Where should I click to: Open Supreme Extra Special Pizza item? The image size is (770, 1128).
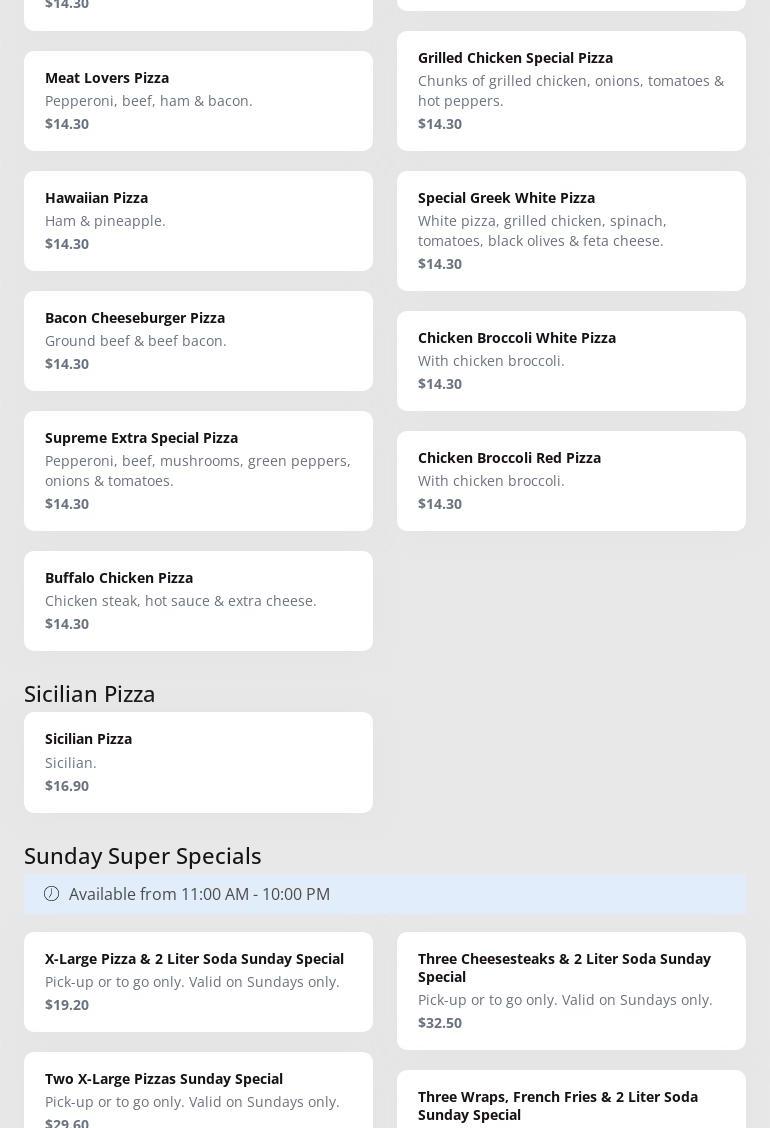pos(198,470)
